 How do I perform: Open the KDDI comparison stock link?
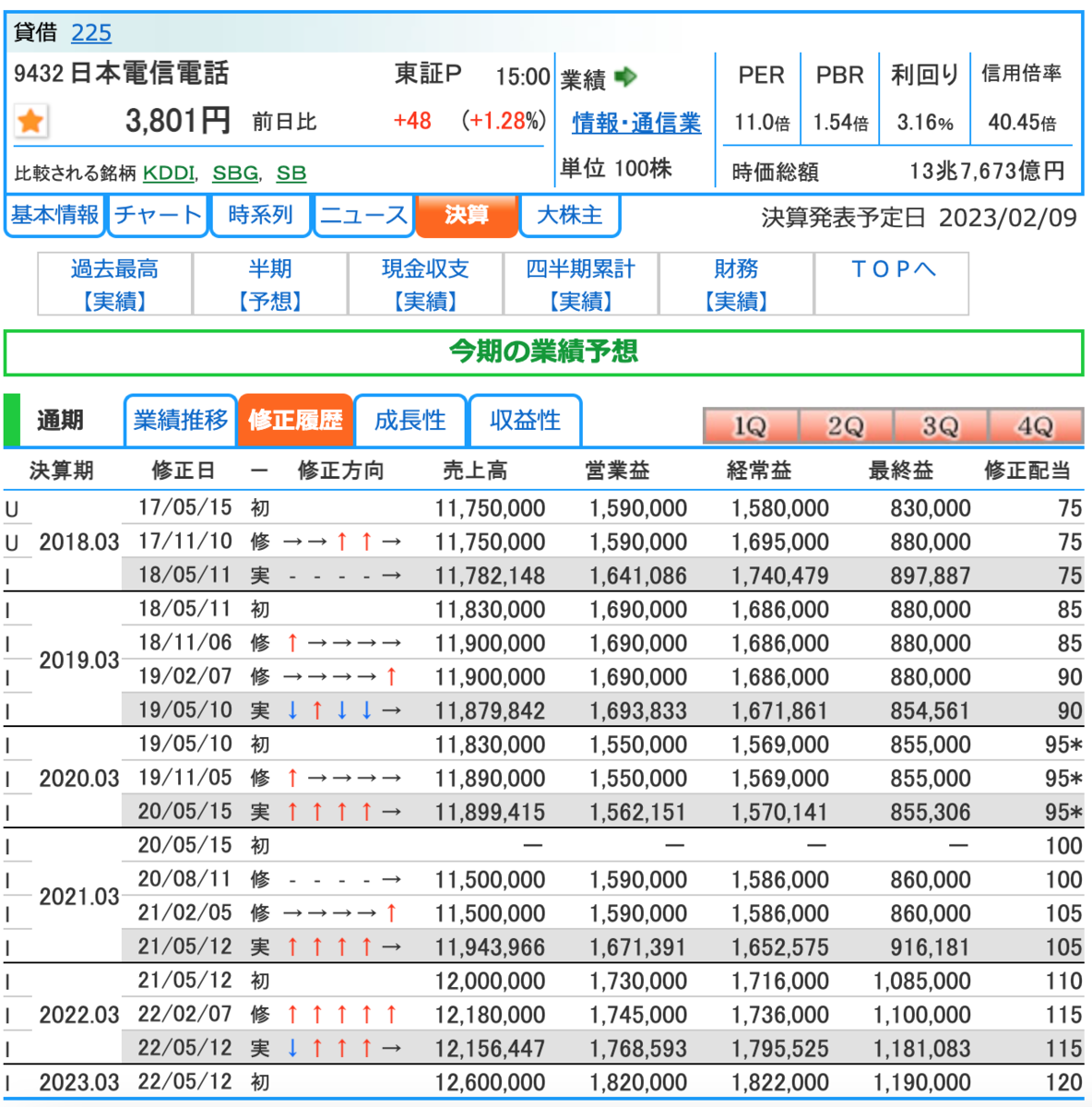coord(169,173)
